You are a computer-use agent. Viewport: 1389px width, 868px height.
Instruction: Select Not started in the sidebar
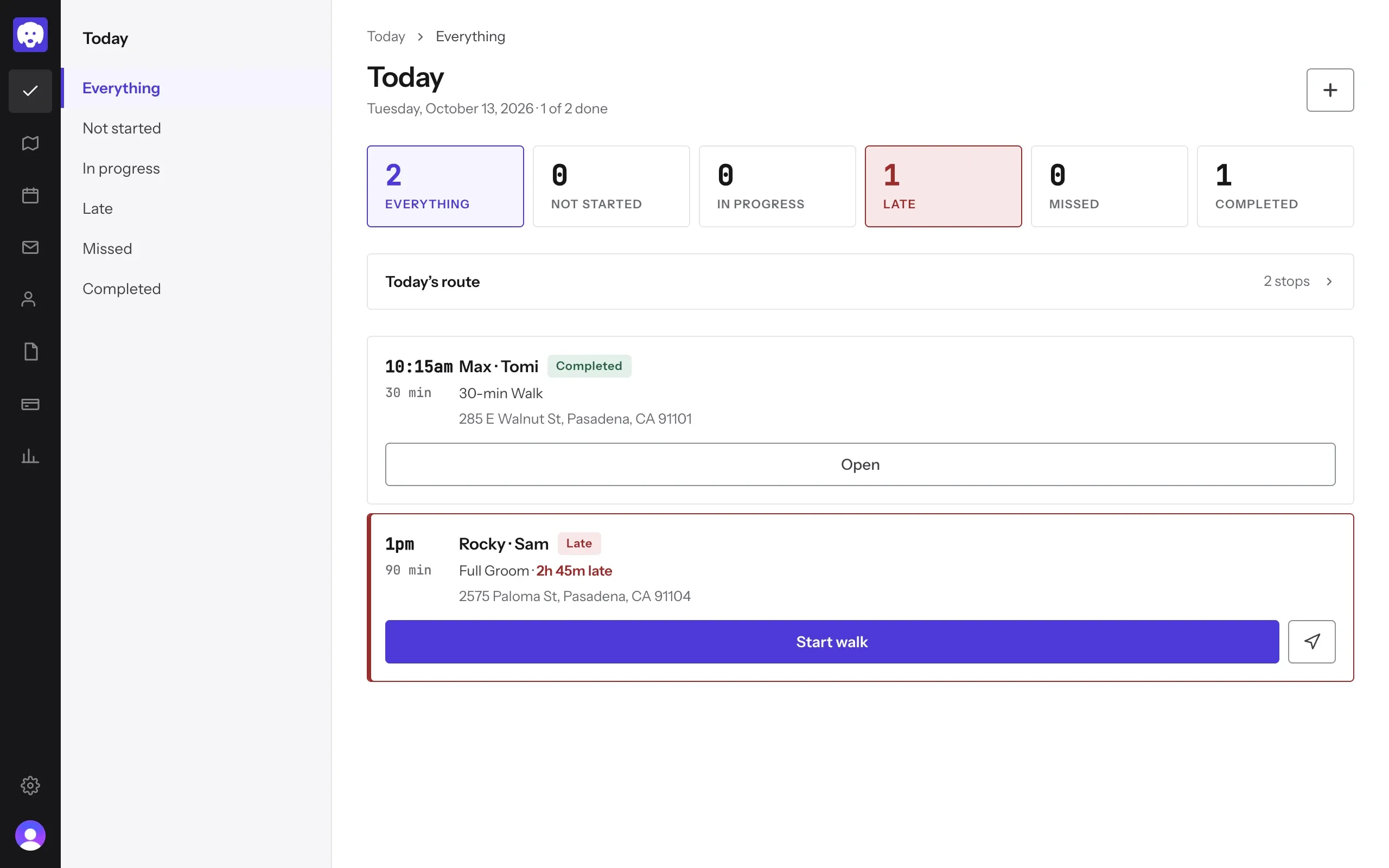196,128
